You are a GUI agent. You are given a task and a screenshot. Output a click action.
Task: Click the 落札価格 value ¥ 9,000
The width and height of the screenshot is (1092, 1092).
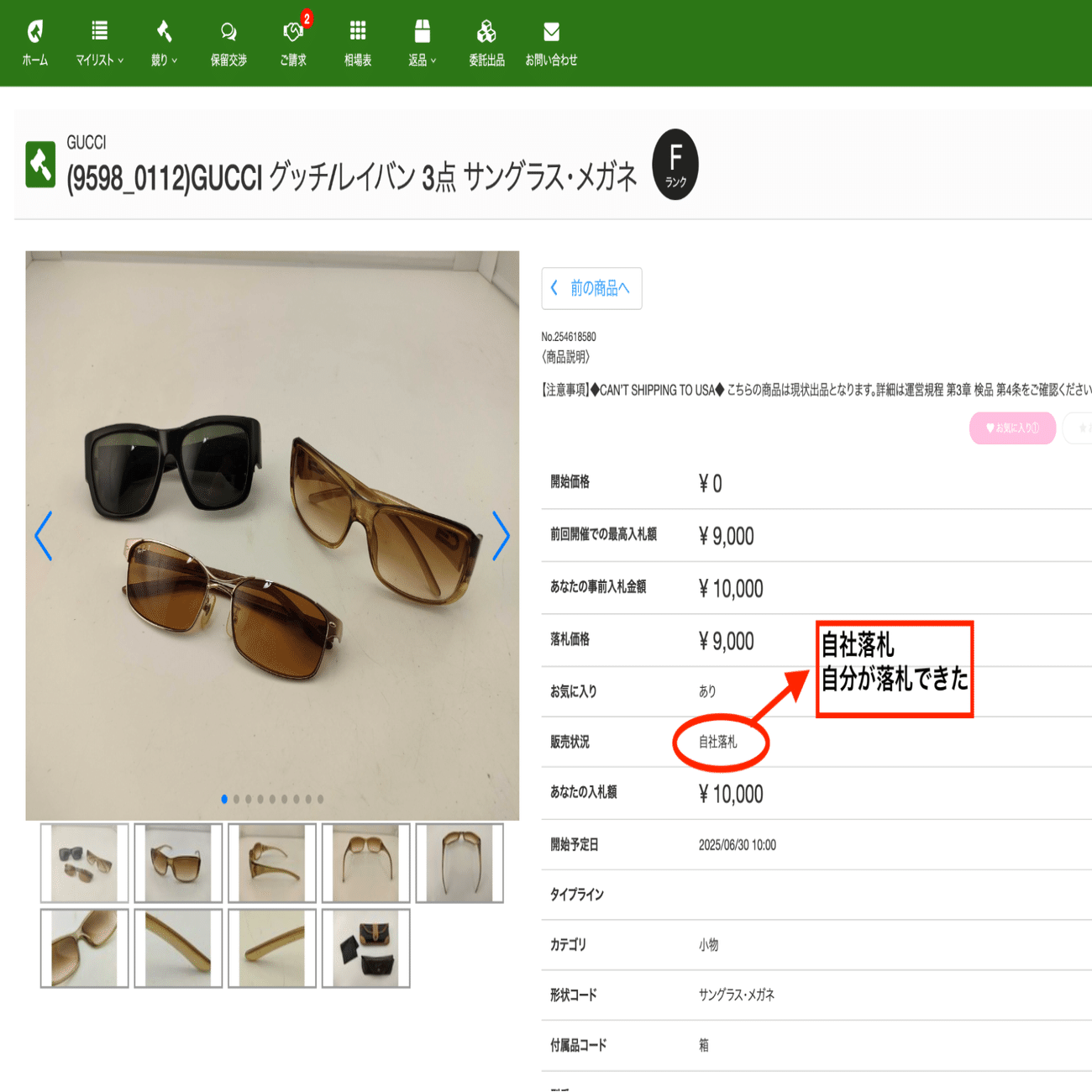[727, 641]
